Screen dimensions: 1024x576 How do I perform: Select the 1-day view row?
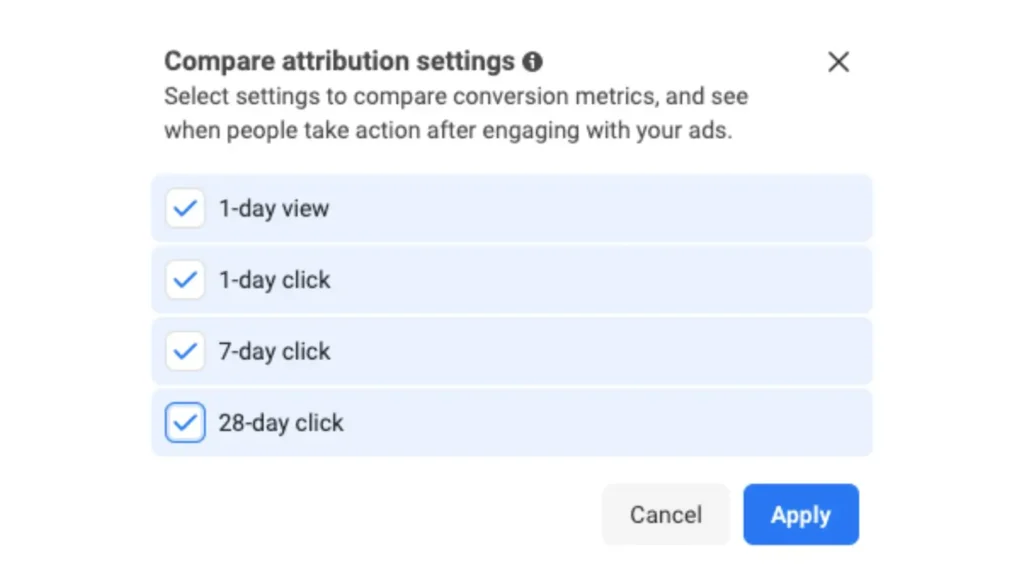500,208
